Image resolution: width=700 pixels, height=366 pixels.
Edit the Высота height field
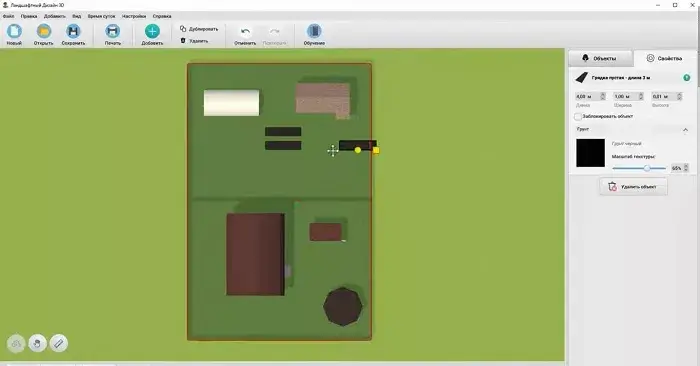coord(663,96)
